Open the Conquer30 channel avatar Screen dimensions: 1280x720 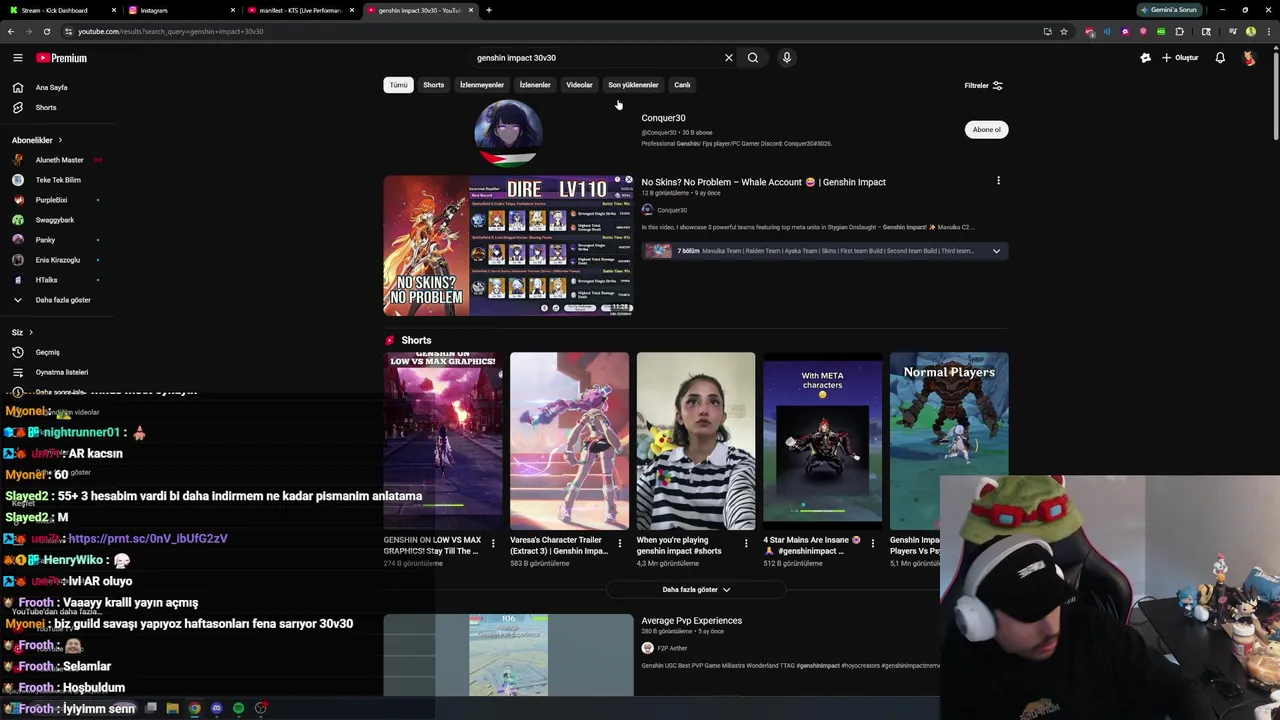pyautogui.click(x=508, y=132)
